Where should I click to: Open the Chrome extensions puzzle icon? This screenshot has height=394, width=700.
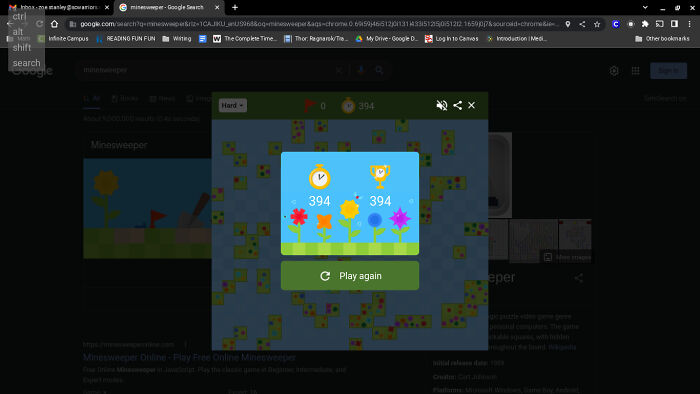(x=645, y=24)
